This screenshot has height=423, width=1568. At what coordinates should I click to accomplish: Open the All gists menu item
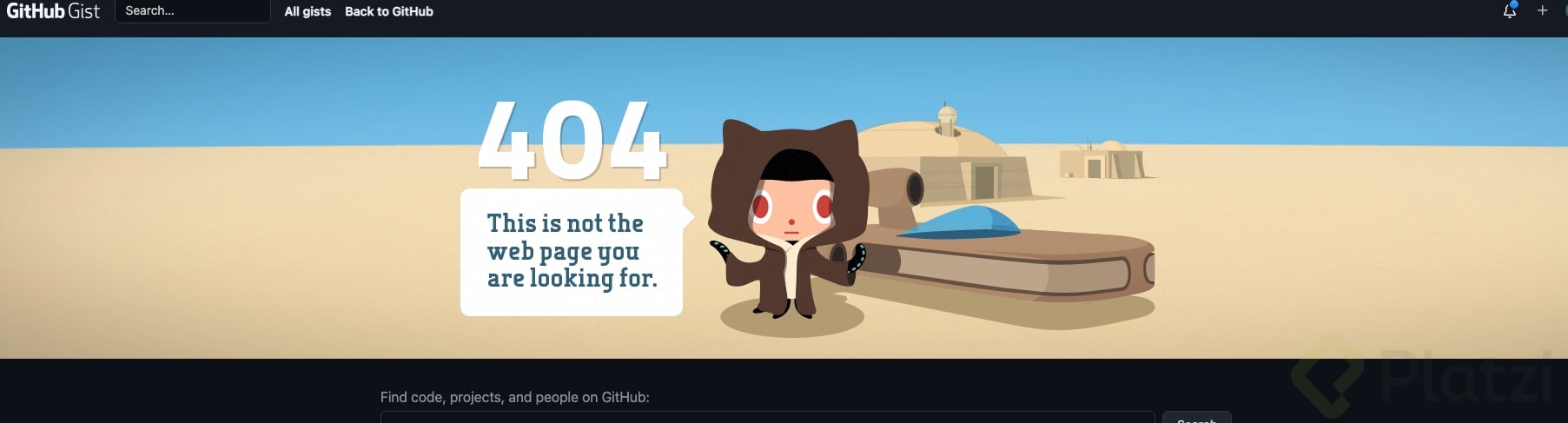[308, 11]
